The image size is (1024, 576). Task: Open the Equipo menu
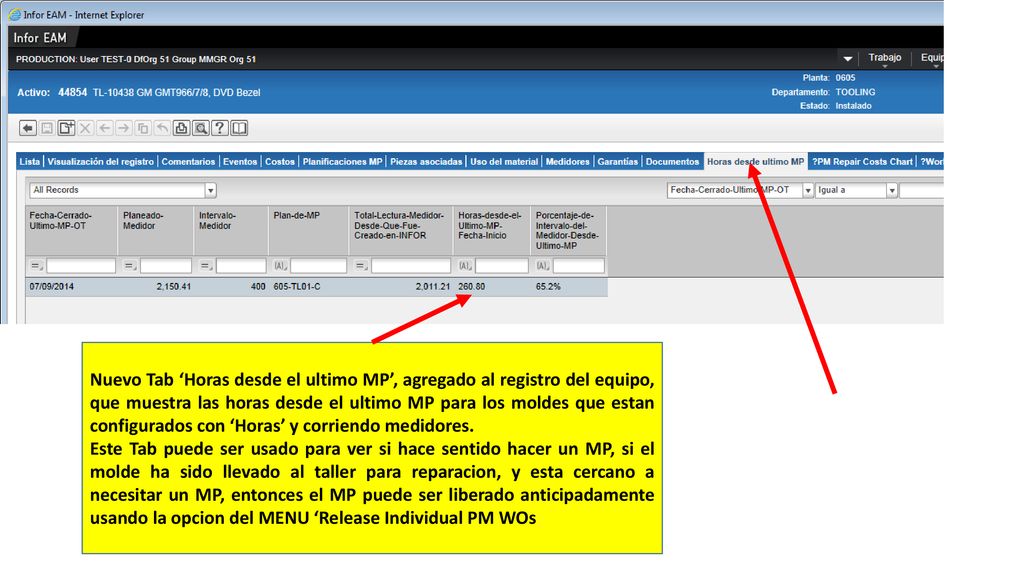(932, 57)
